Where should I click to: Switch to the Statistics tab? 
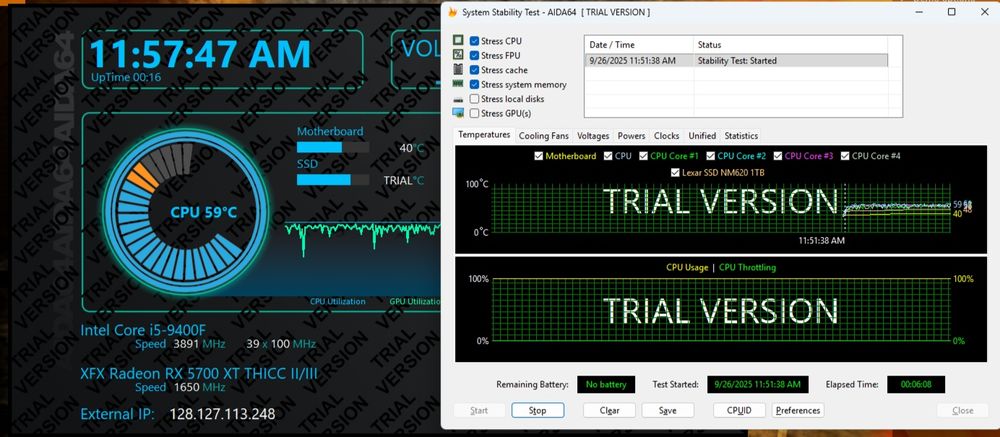click(x=741, y=136)
